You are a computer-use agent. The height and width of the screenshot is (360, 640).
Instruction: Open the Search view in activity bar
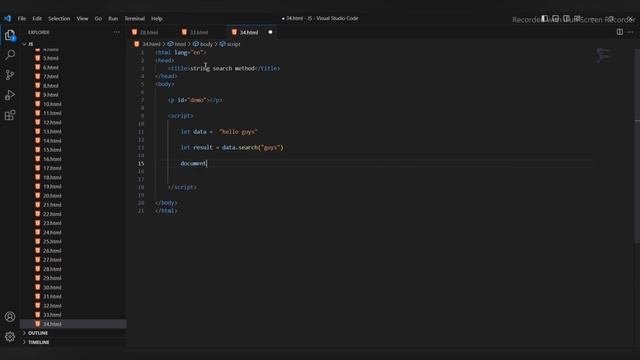point(10,55)
